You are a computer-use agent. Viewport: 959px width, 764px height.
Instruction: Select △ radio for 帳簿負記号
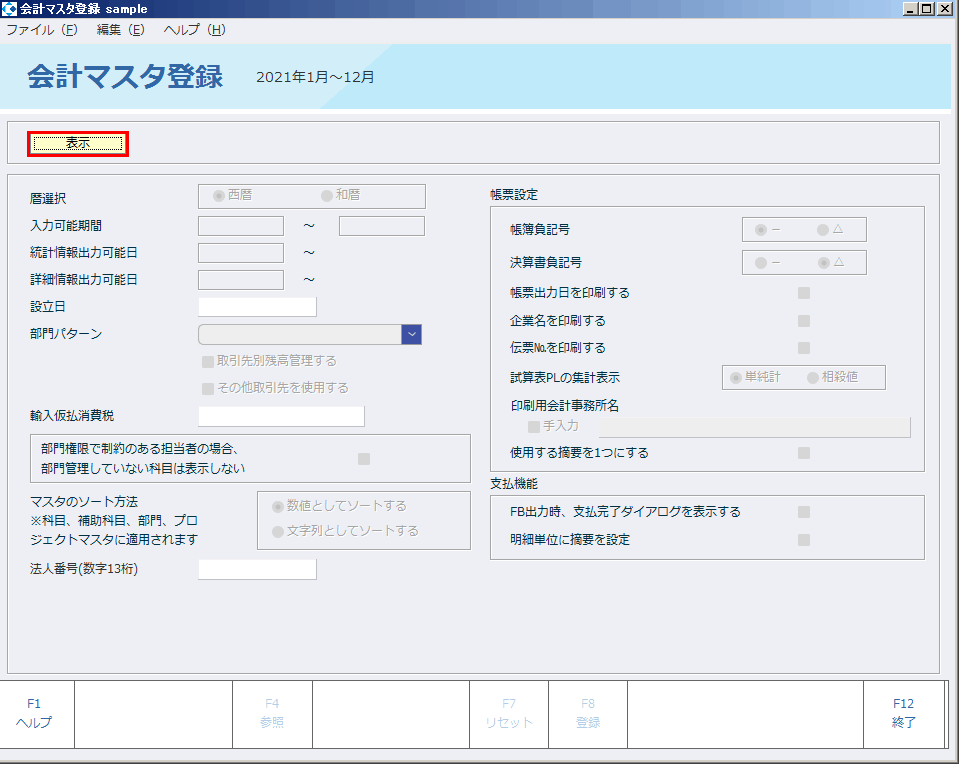click(823, 230)
